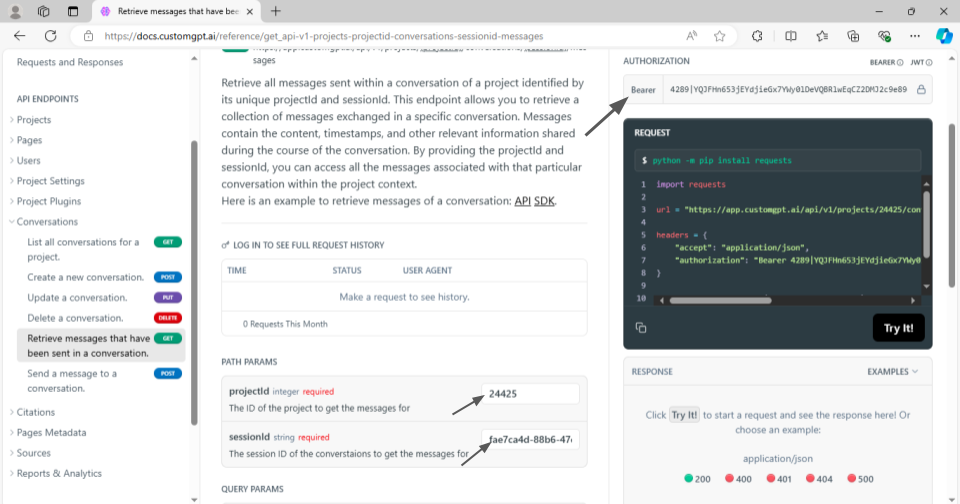Open the Copilot sidebar icon

944,36
